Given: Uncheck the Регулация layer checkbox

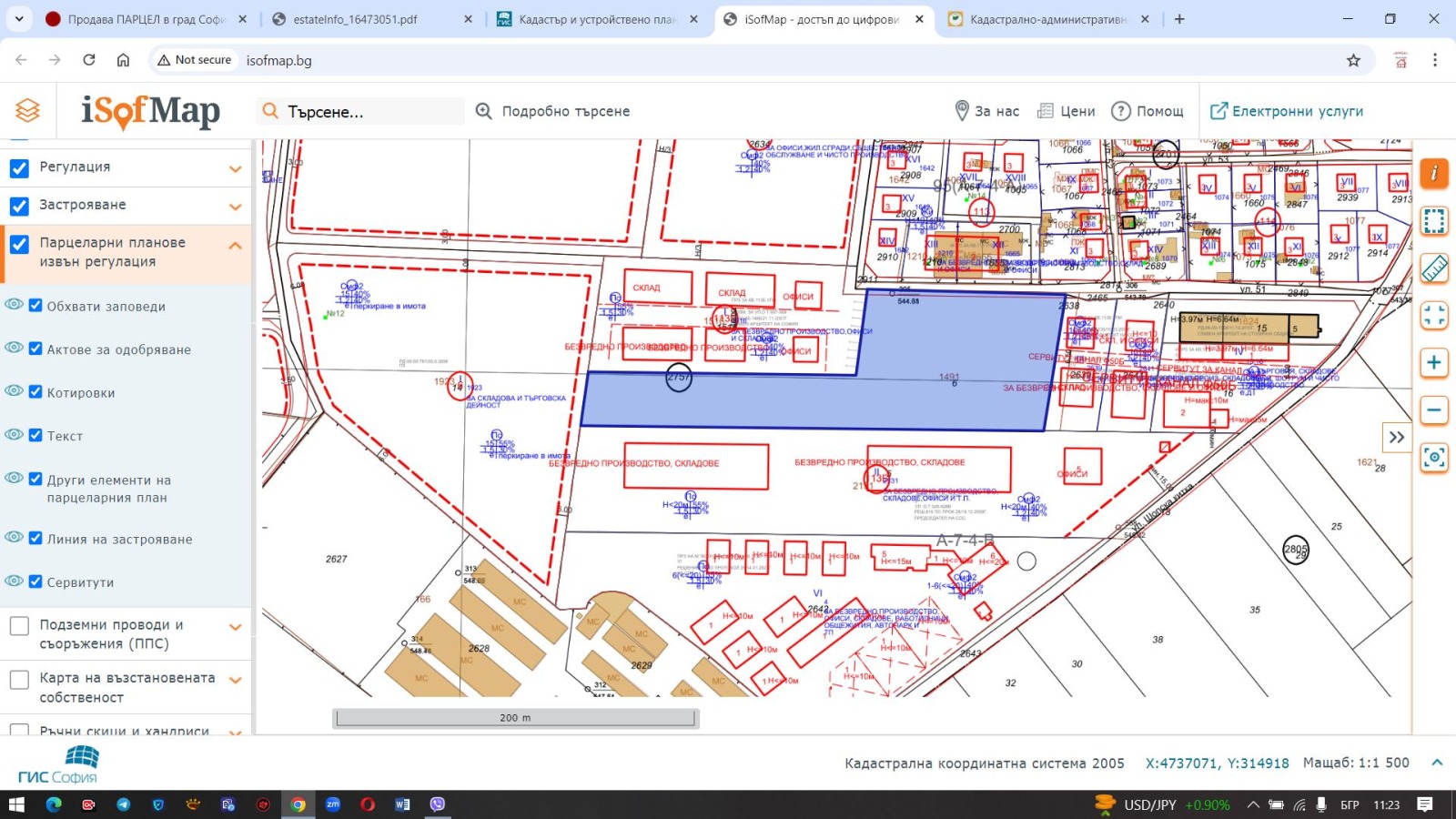Looking at the screenshot, I should click(19, 167).
